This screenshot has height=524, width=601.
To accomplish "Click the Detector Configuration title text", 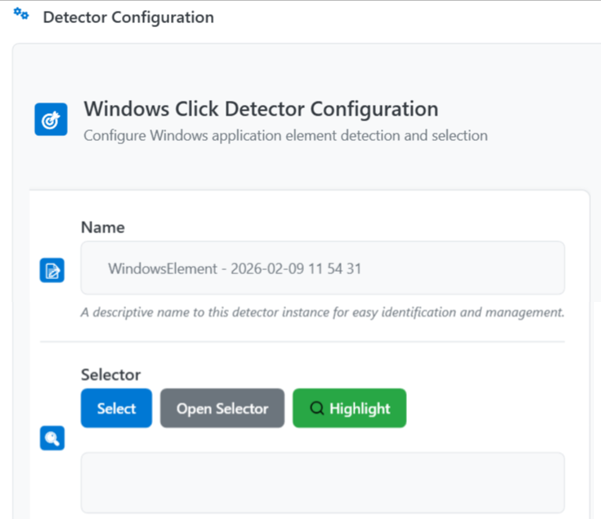I will (128, 17).
